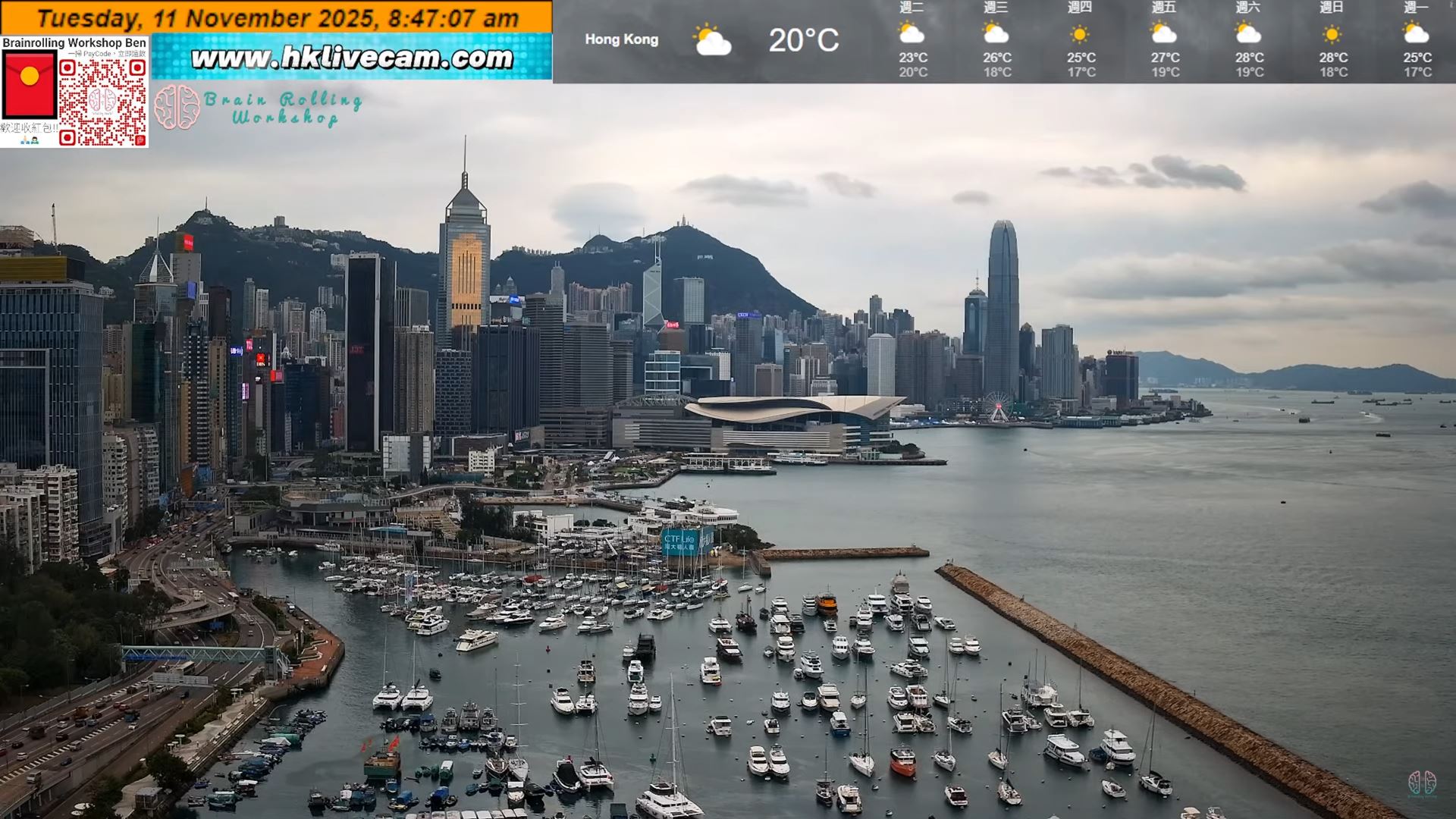Select the partly cloudy icon for 週二
Viewport: 1456px width, 819px height.
tap(911, 33)
